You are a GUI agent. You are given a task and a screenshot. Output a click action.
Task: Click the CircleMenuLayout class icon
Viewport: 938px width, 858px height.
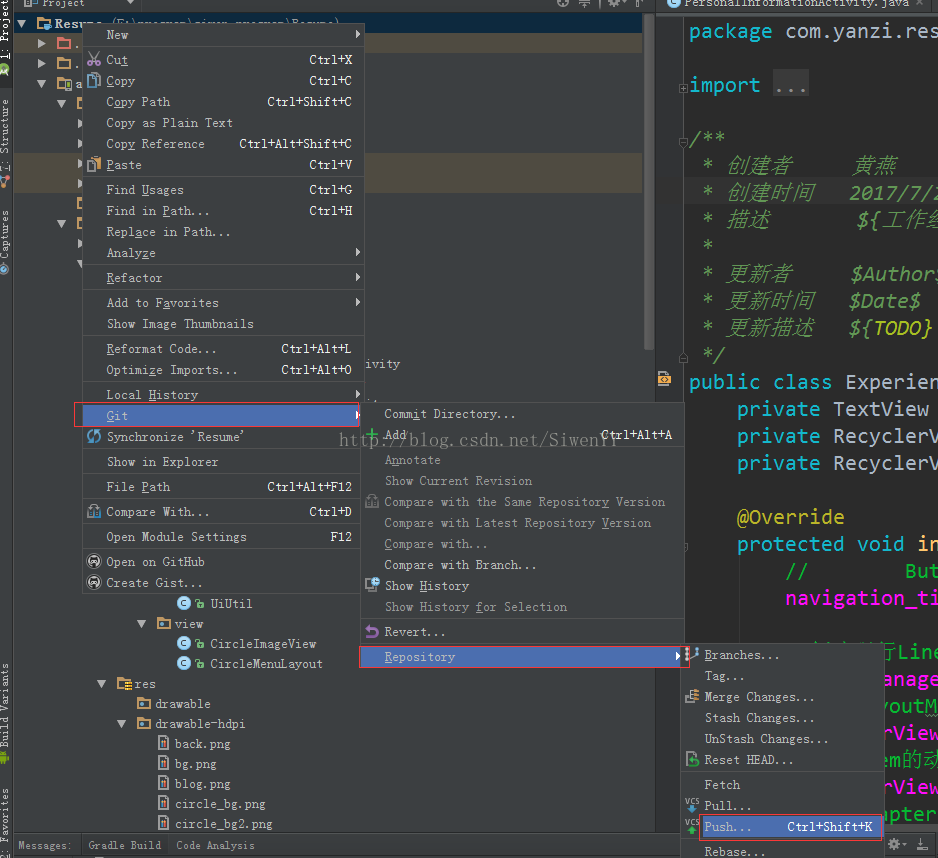[x=184, y=663]
